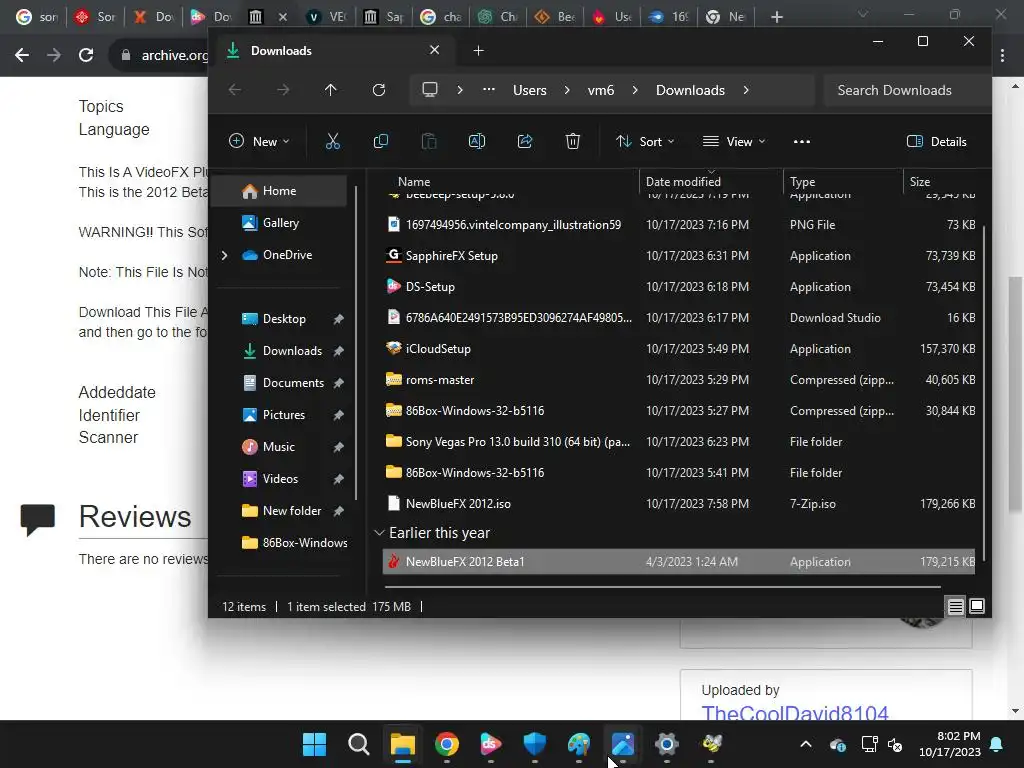
Task: Sort files by the Size column header
Action: pos(920,182)
